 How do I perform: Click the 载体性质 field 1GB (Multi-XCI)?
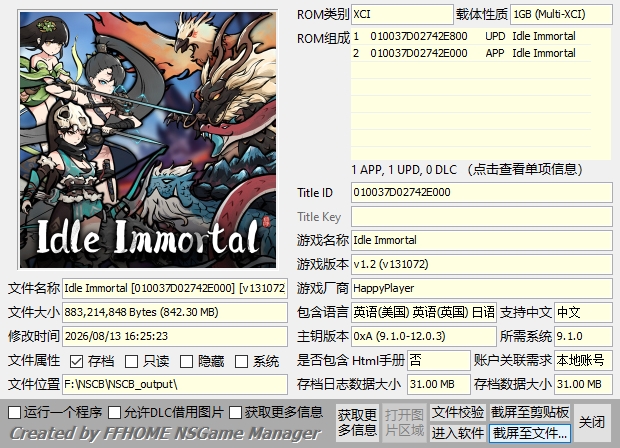coord(561,15)
